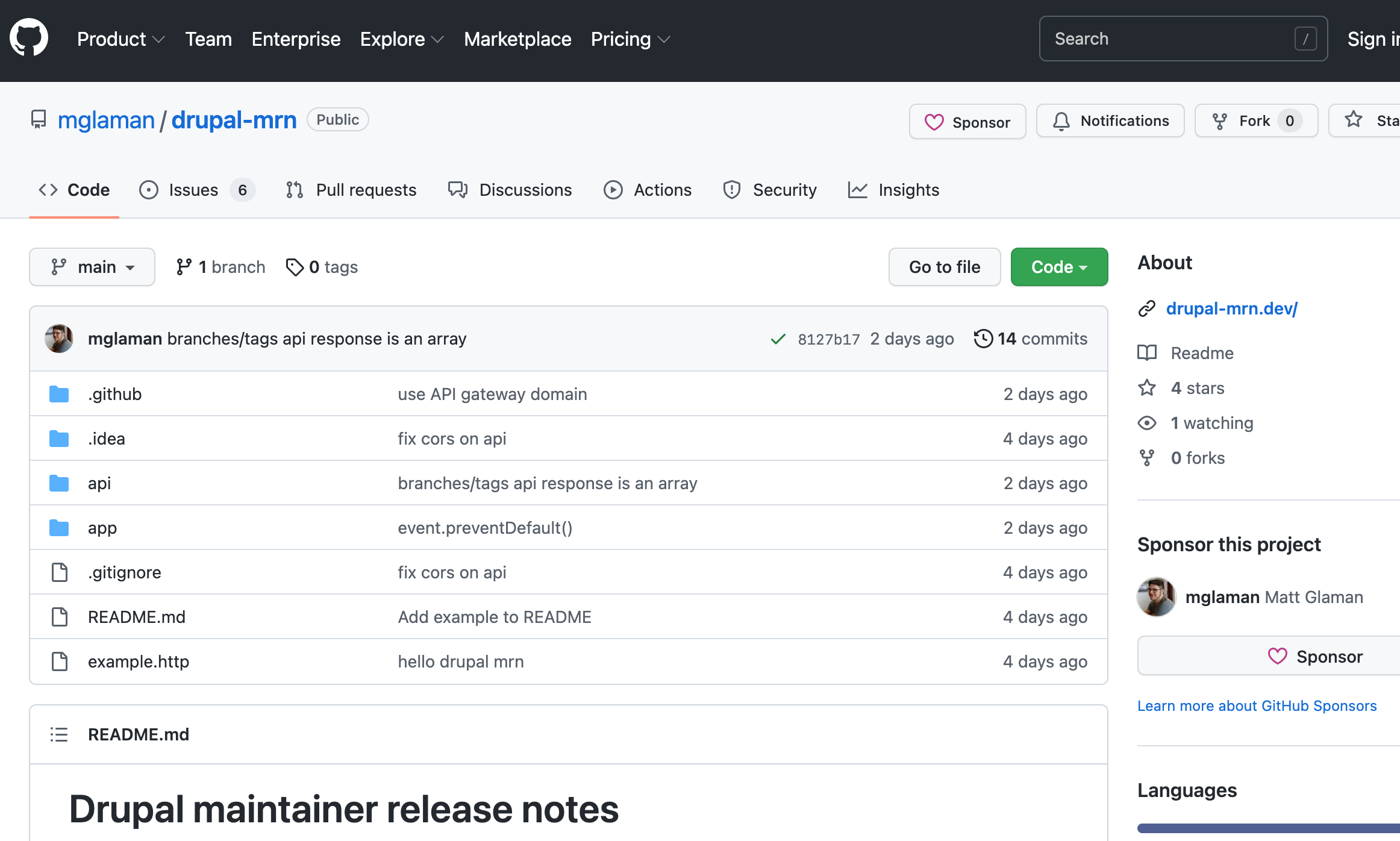The width and height of the screenshot is (1400, 841).
Task: Click the app folder icon
Action: (59, 528)
